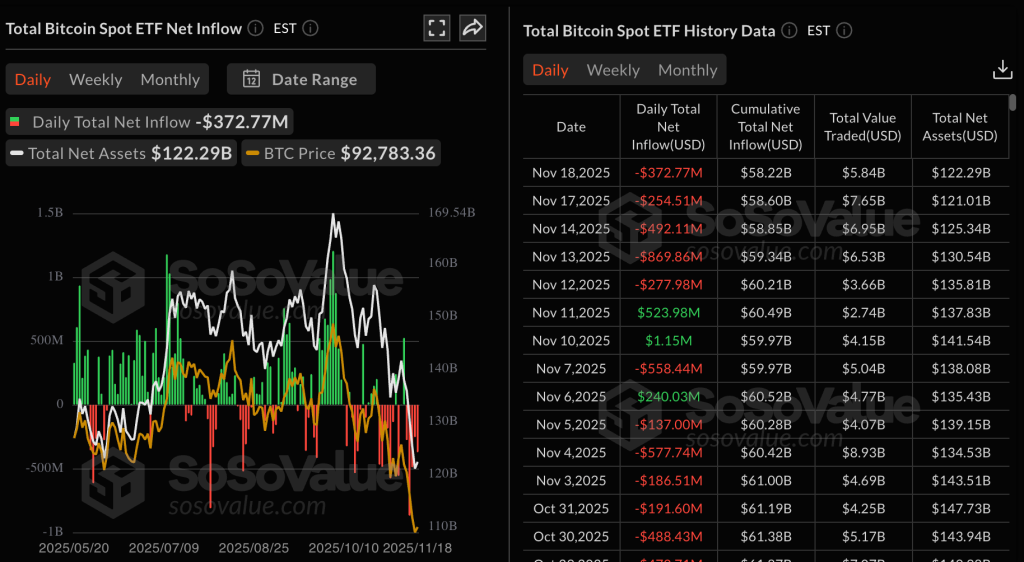Click the $240.03M inflow value

tap(668, 396)
